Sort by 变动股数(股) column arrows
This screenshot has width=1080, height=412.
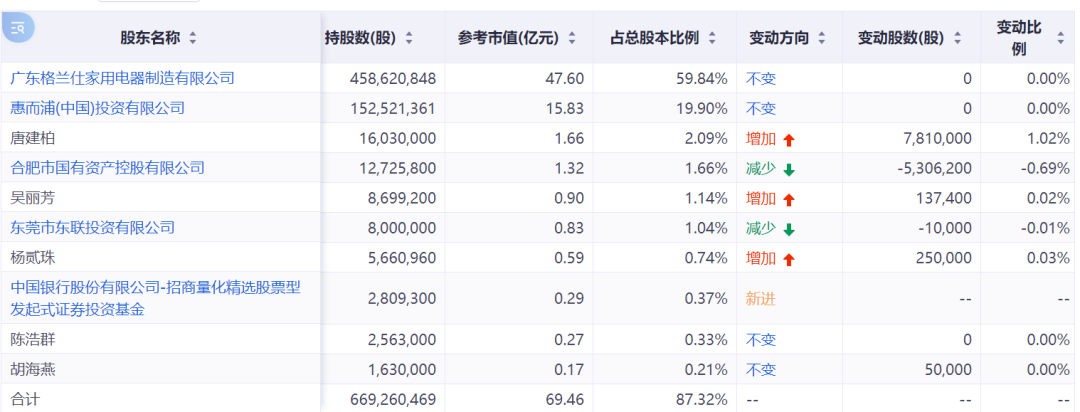(x=957, y=39)
